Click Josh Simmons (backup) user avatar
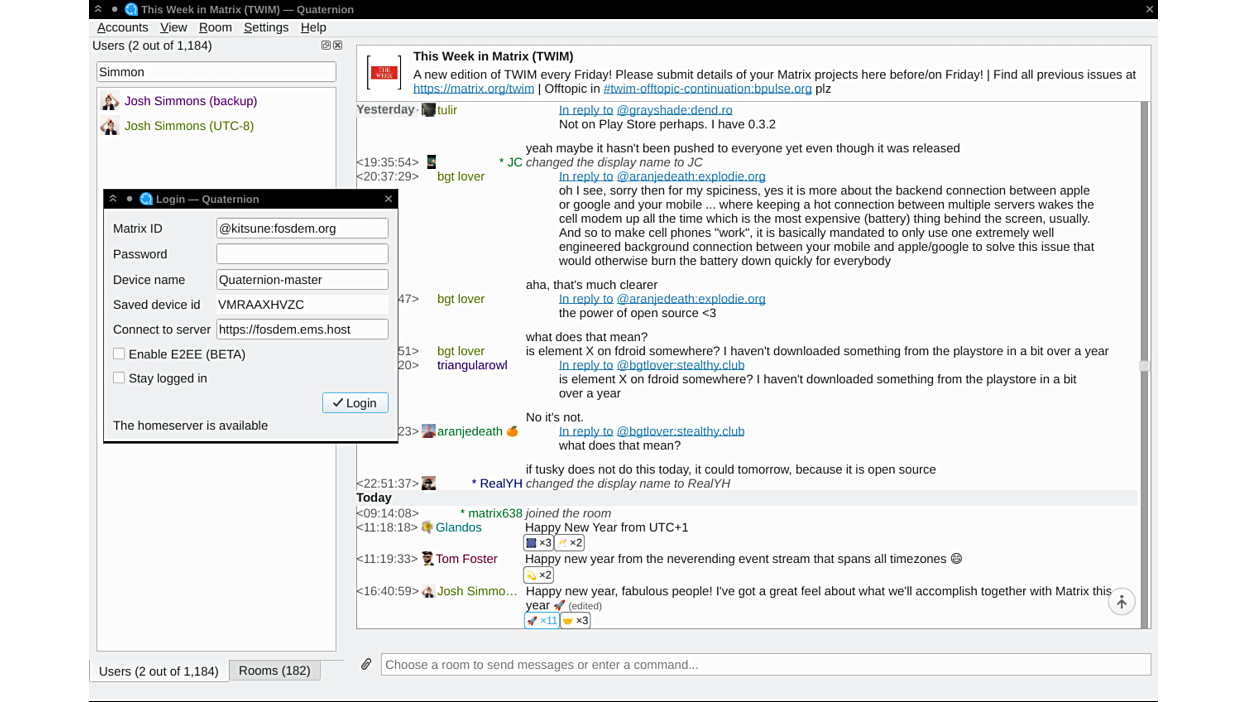The width and height of the screenshot is (1248, 702). [x=110, y=101]
